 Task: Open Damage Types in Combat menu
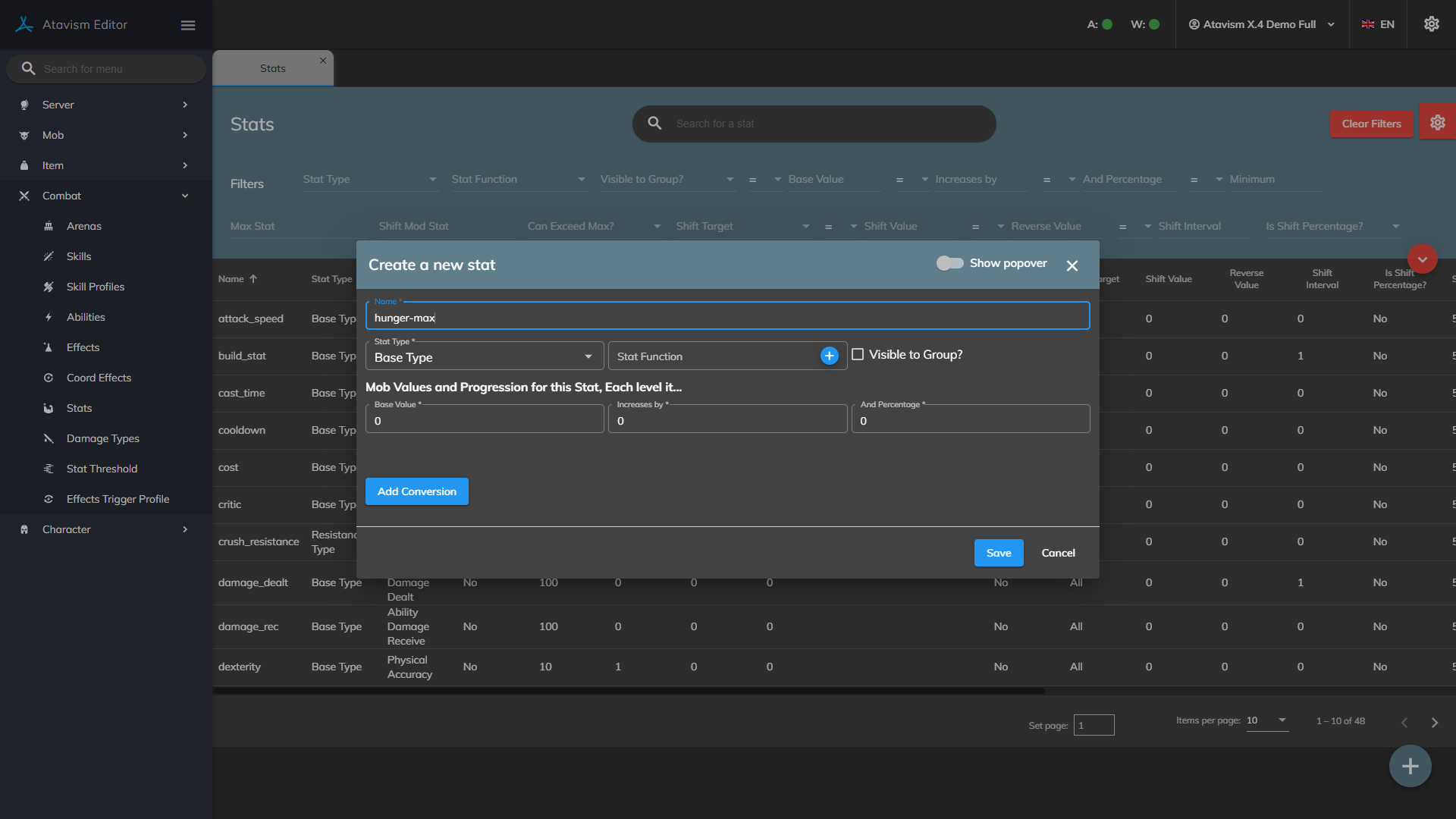point(102,438)
